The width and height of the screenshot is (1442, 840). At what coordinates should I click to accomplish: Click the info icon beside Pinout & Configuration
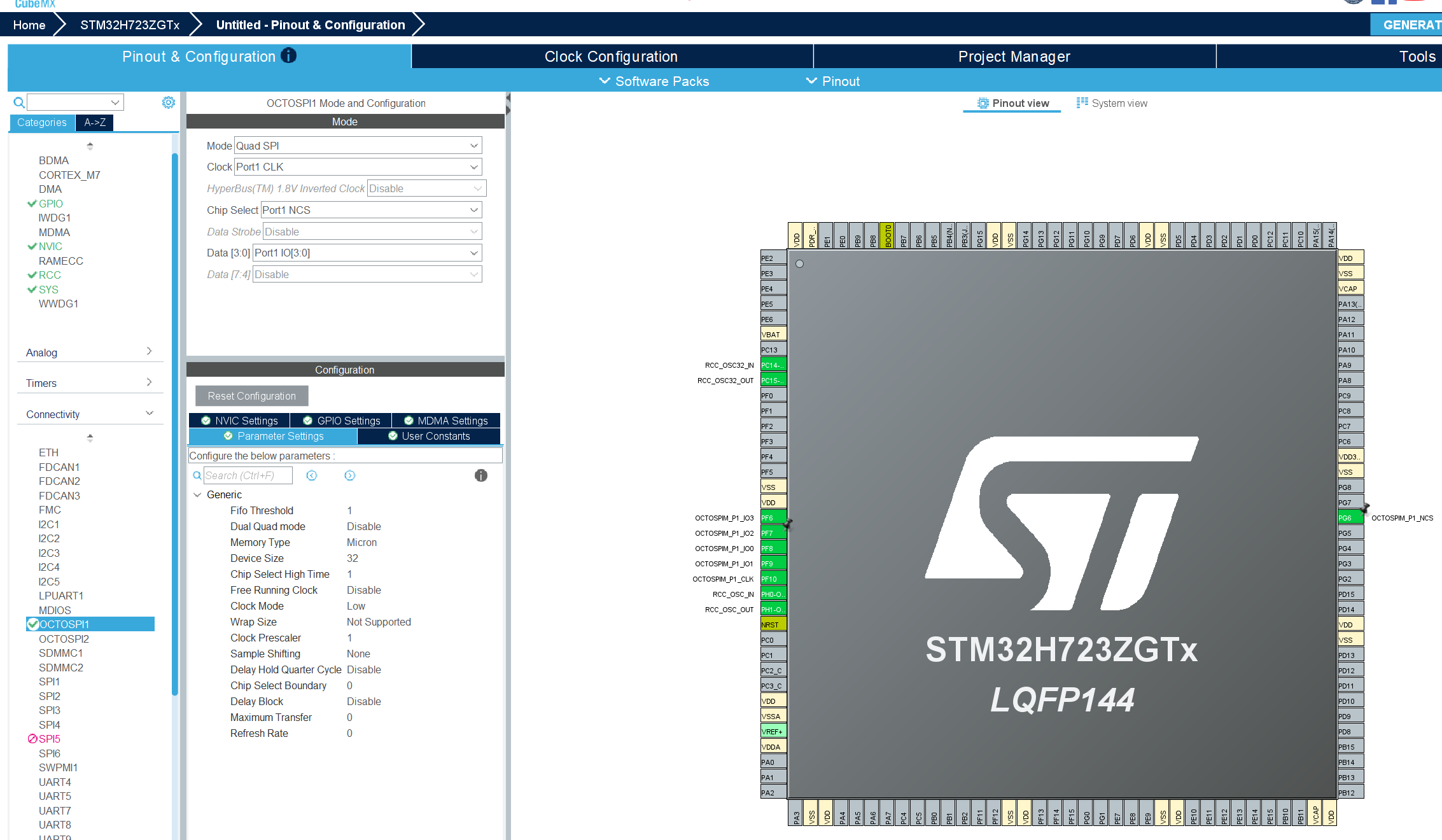pyautogui.click(x=288, y=56)
